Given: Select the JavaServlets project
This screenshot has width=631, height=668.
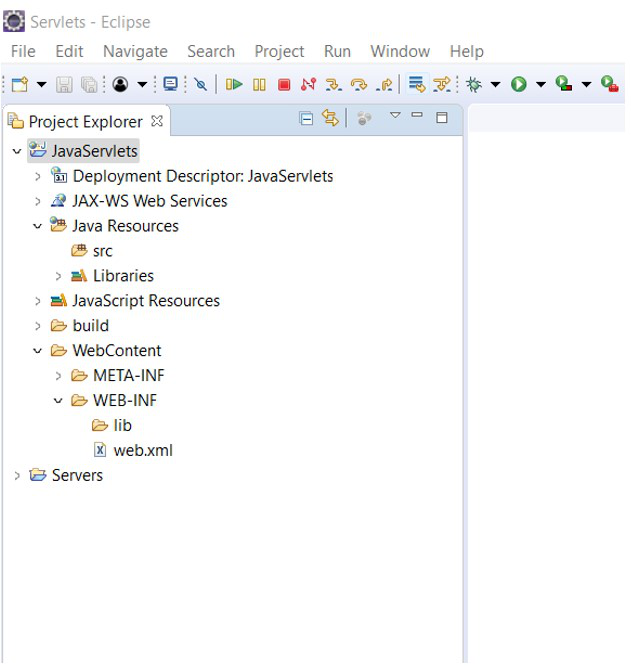Looking at the screenshot, I should tap(83, 151).
